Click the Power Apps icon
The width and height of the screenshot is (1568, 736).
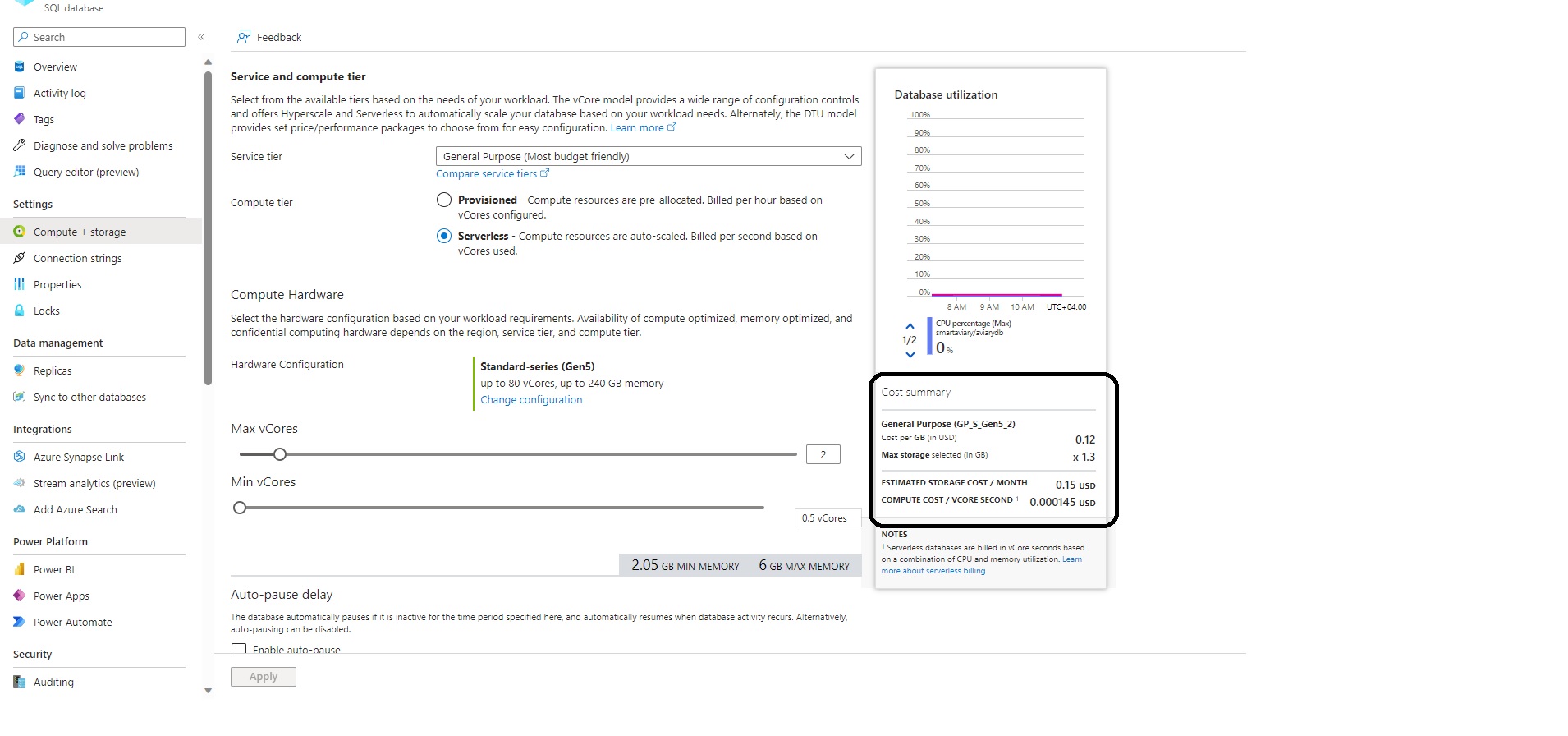(20, 596)
